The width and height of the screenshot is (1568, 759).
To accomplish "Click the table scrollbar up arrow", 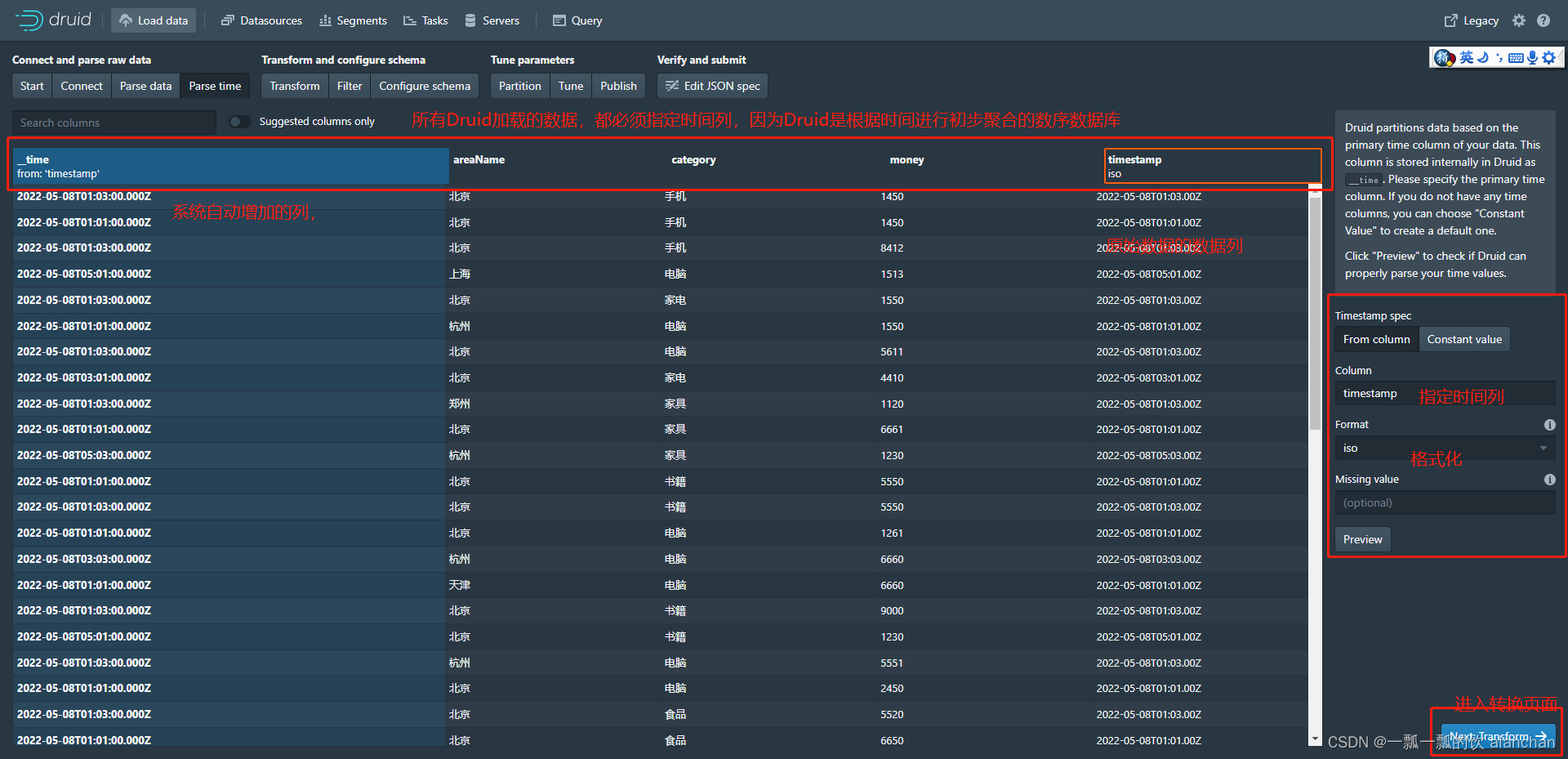I will tap(1315, 192).
